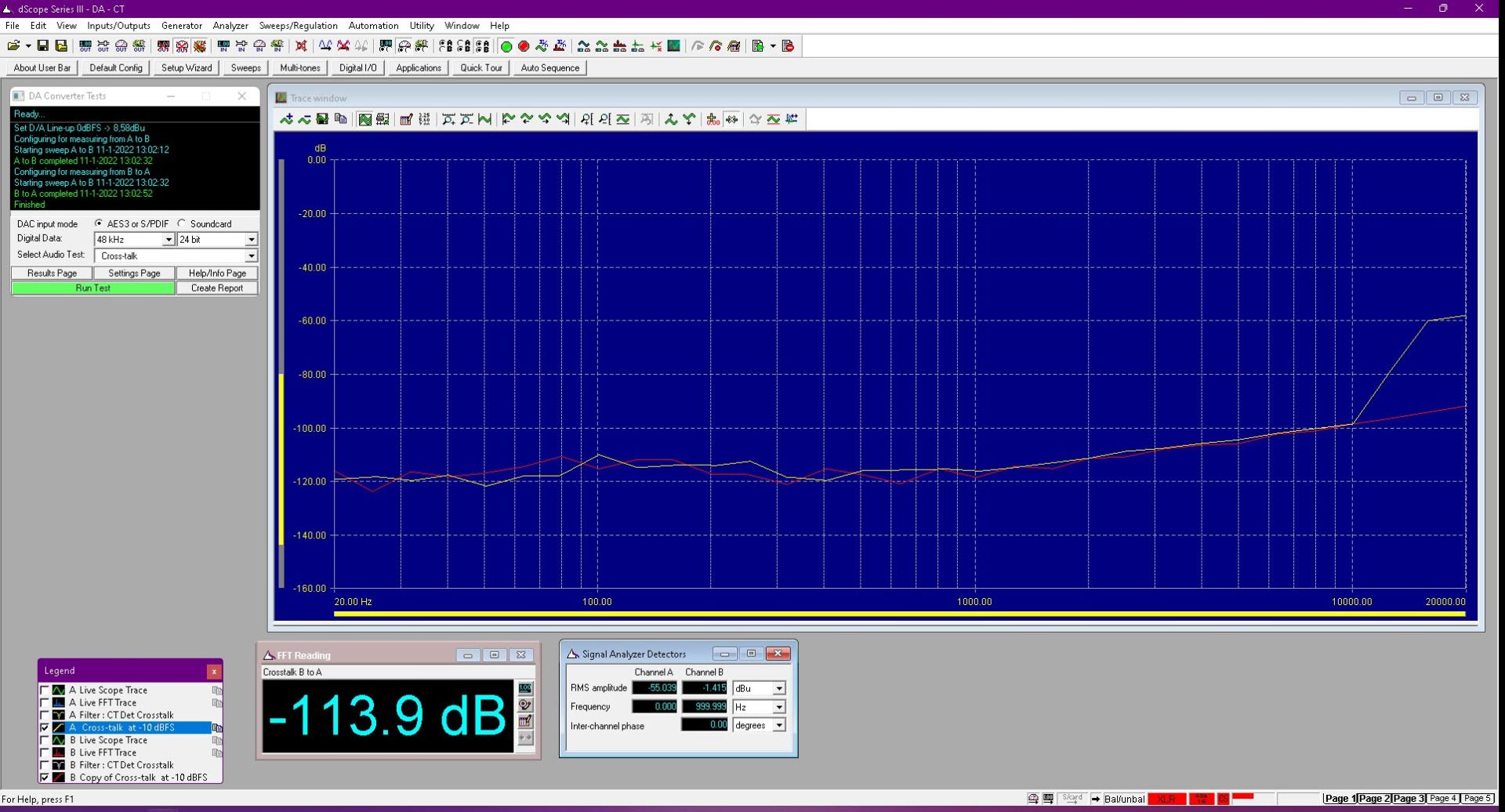Toggle A Filter CT Det Crosstalk checkbox
1505x812 pixels.
[x=45, y=716]
